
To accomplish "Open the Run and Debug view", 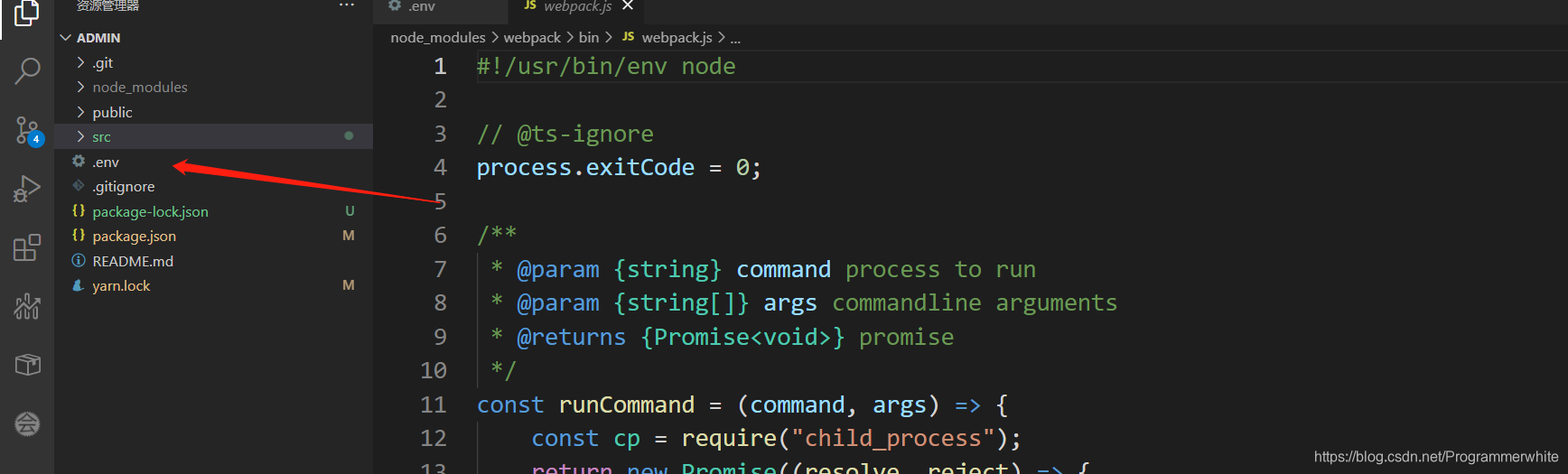I will pyautogui.click(x=27, y=189).
